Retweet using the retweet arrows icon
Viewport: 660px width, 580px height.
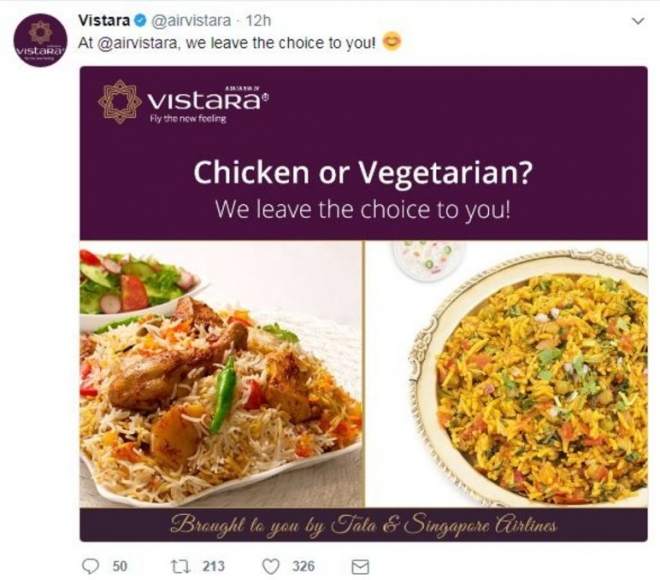(180, 567)
